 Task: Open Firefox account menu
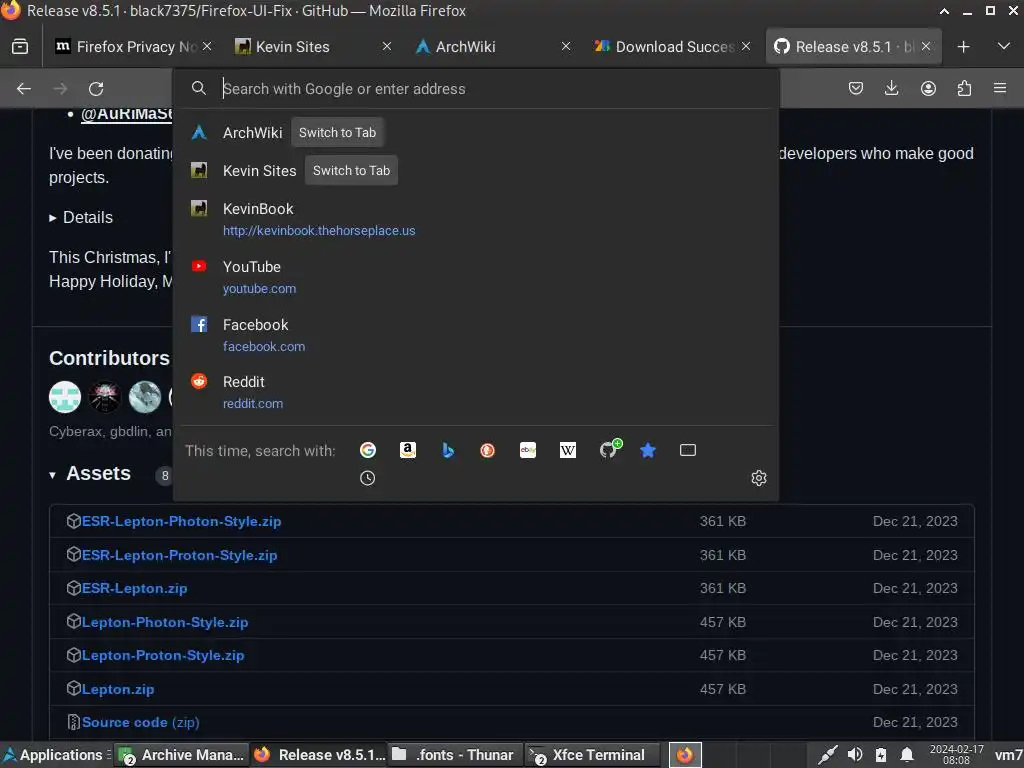click(928, 88)
